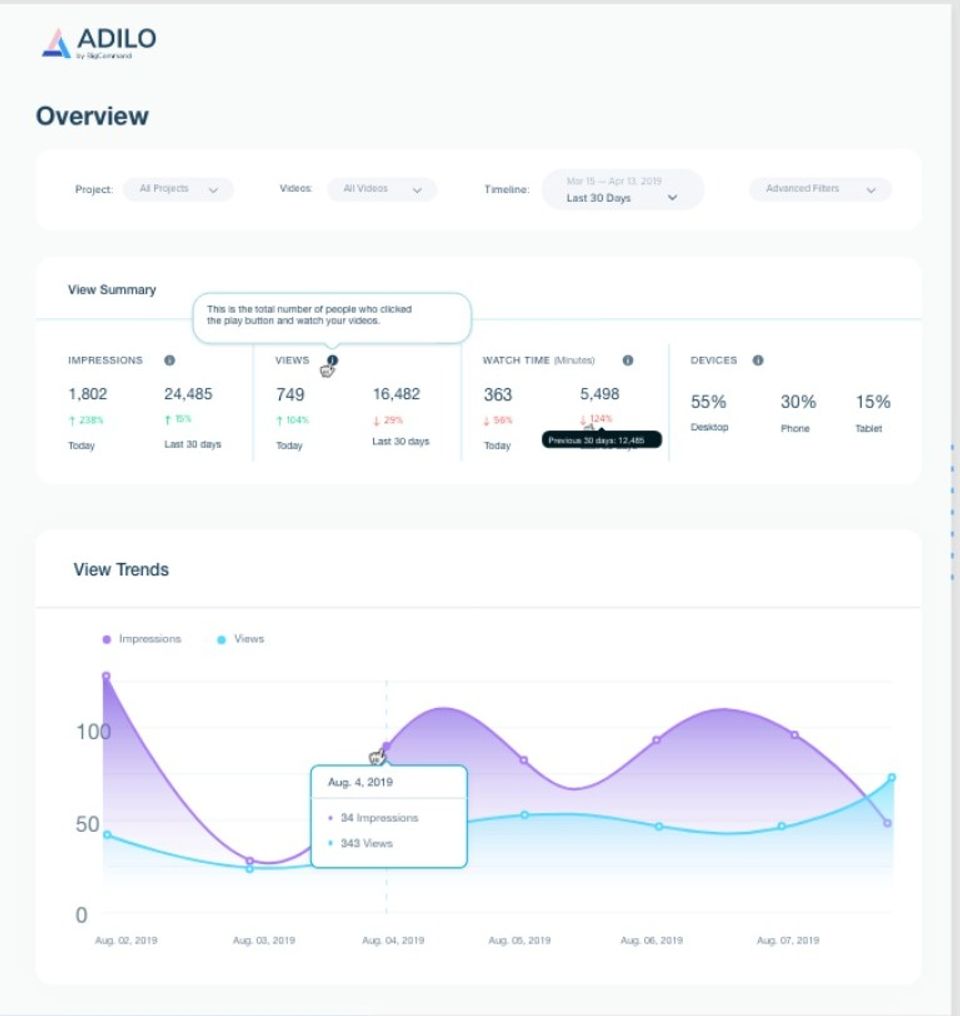
Task: Click the Views info icon
Action: (x=332, y=360)
